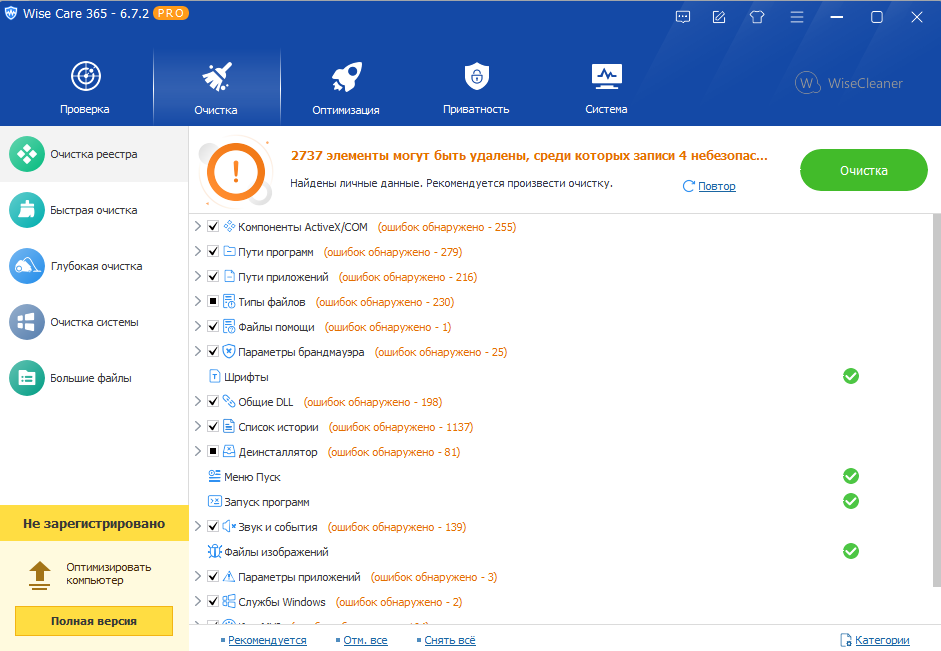
Task: Expand the Компоненты ActiveX/COM category
Action: point(197,226)
